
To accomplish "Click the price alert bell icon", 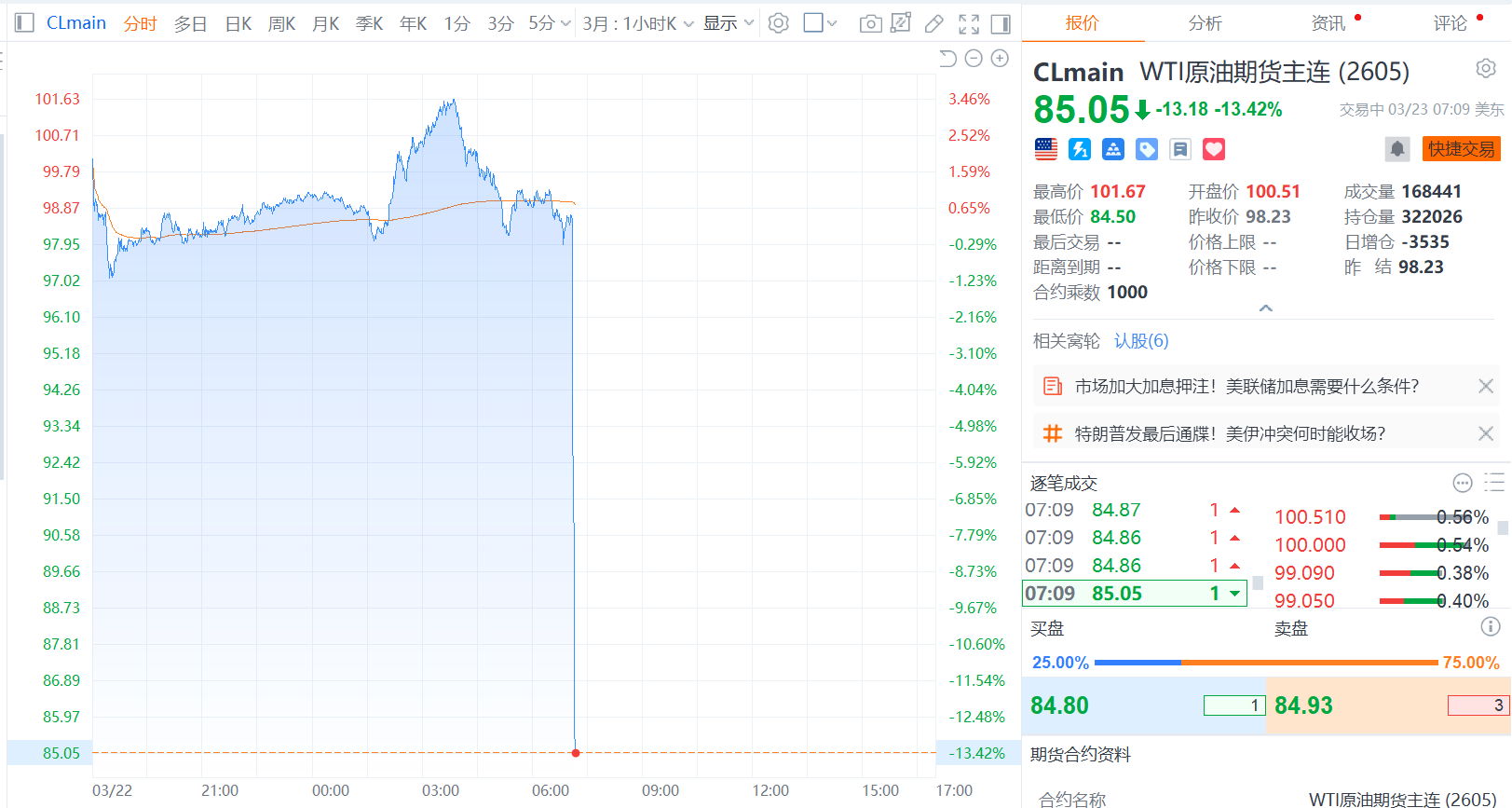I will click(1396, 149).
